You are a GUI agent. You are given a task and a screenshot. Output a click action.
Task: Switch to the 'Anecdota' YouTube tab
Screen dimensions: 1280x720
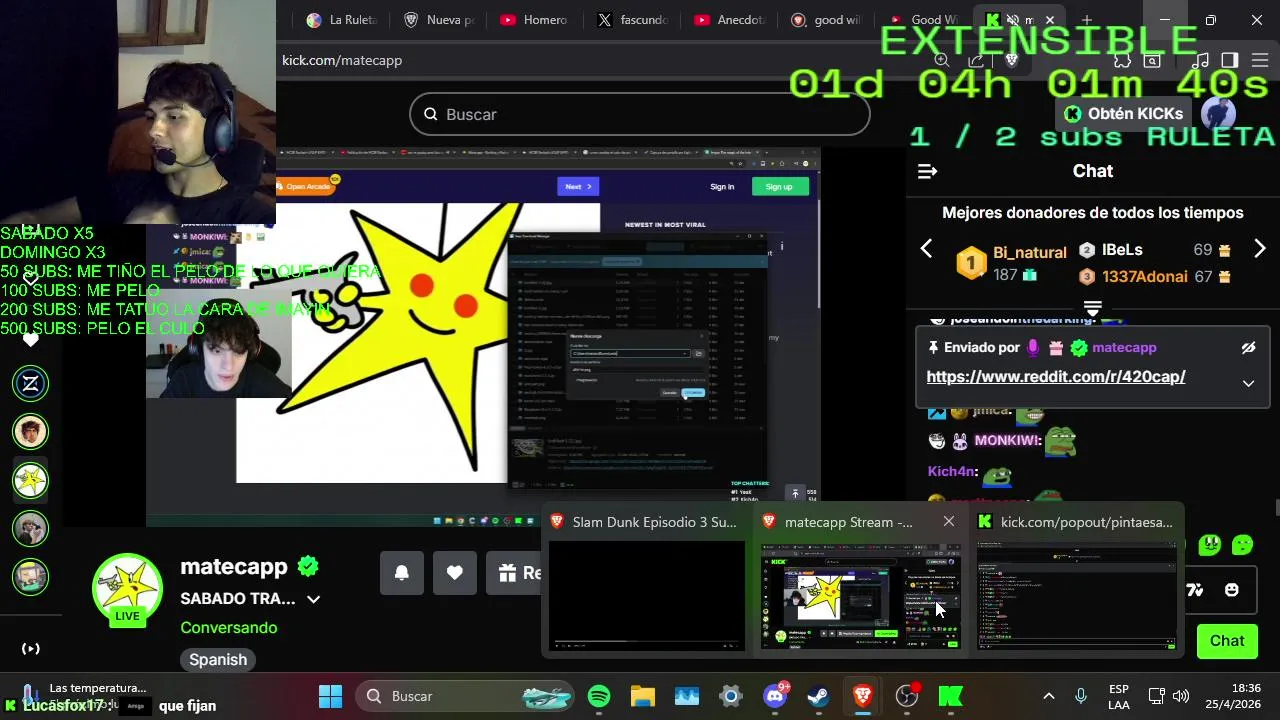[728, 20]
